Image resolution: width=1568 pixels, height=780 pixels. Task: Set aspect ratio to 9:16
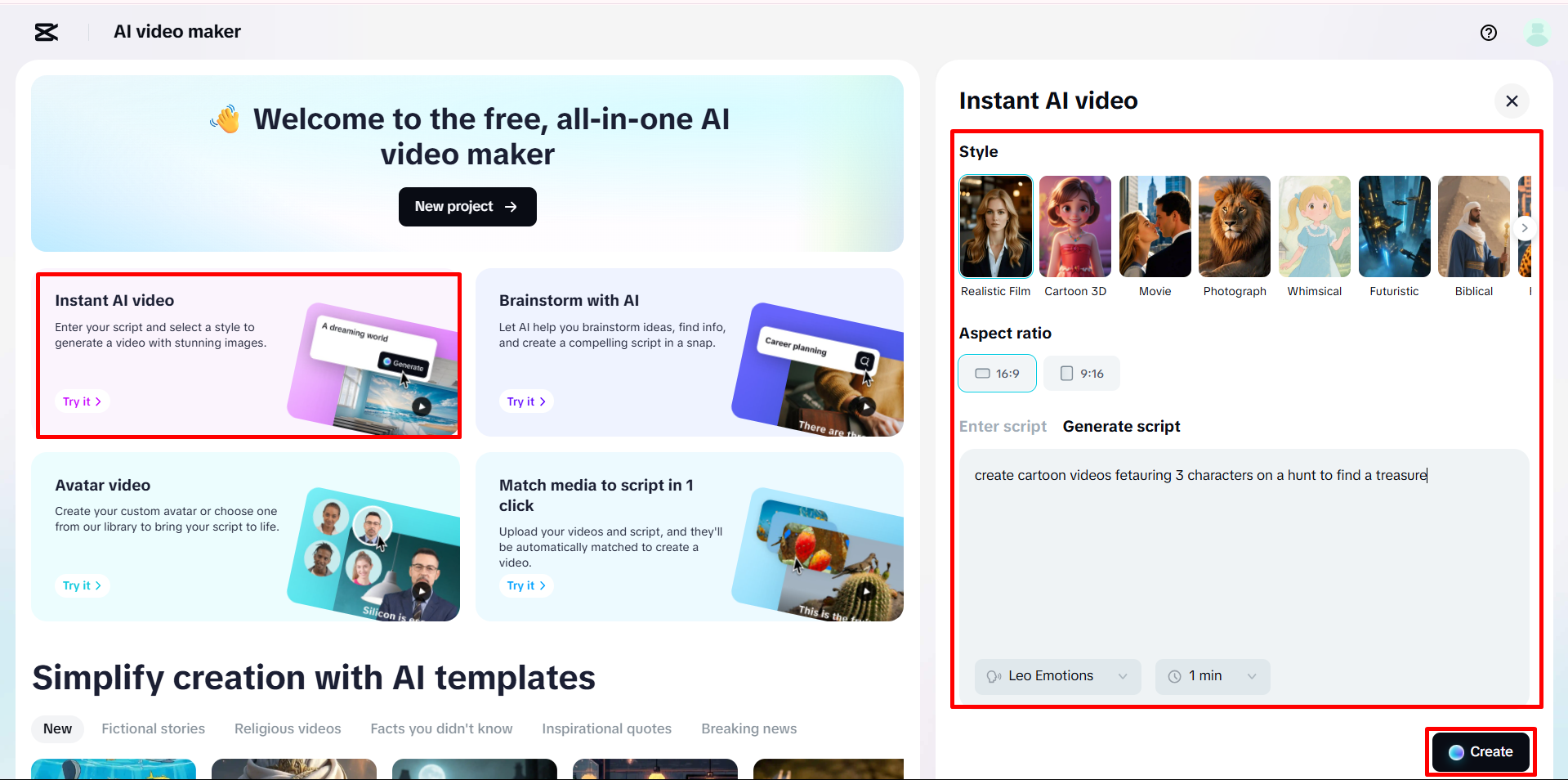[x=1082, y=374]
